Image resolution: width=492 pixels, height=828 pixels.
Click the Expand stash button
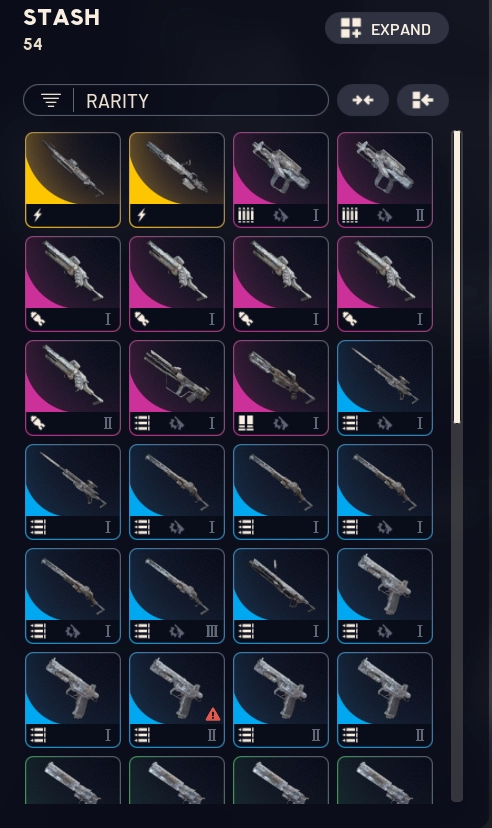(387, 29)
